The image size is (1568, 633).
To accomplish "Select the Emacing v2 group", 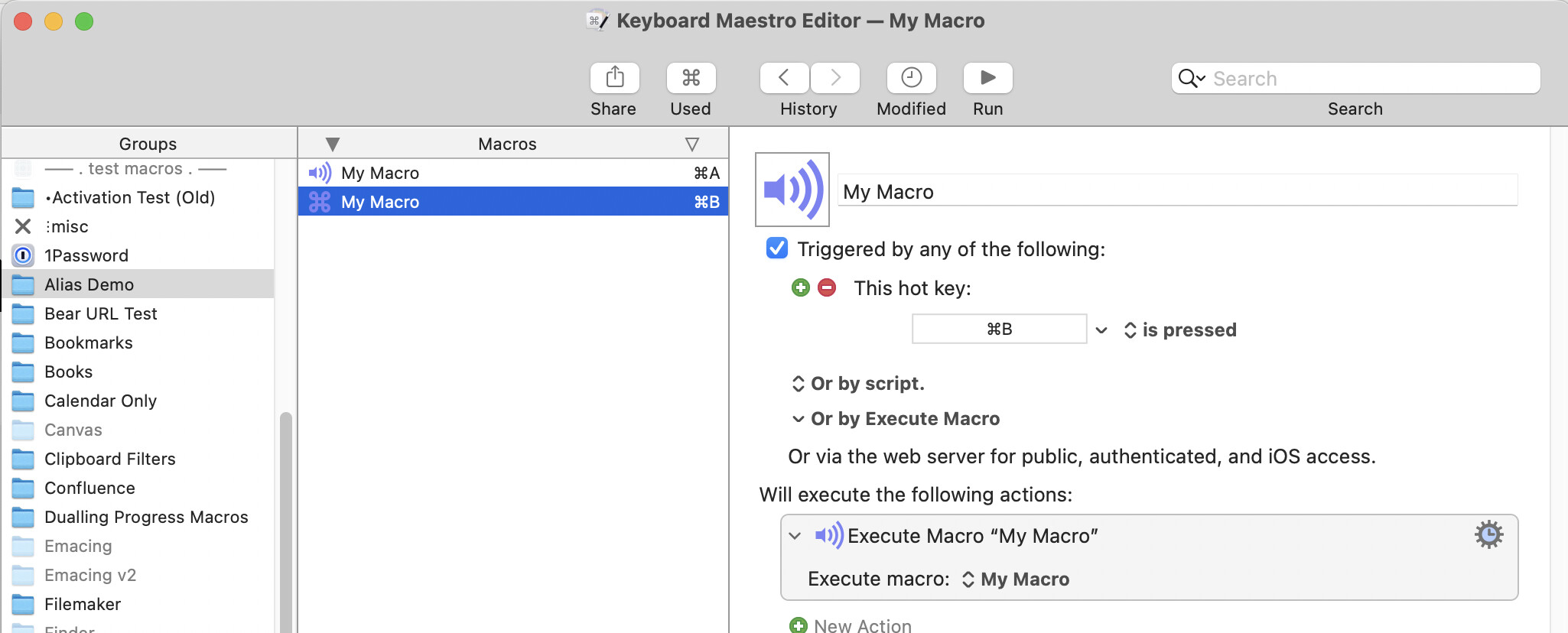I will (138, 575).
